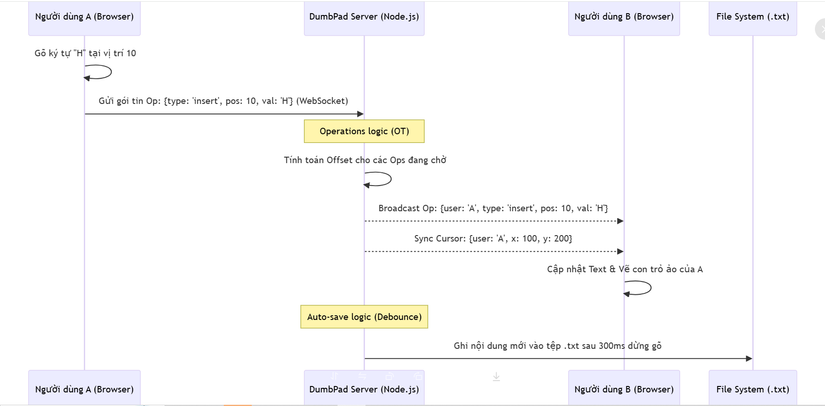
Task: Select the yellow Auto-save logic (Debounce) note
Action: (x=364, y=317)
